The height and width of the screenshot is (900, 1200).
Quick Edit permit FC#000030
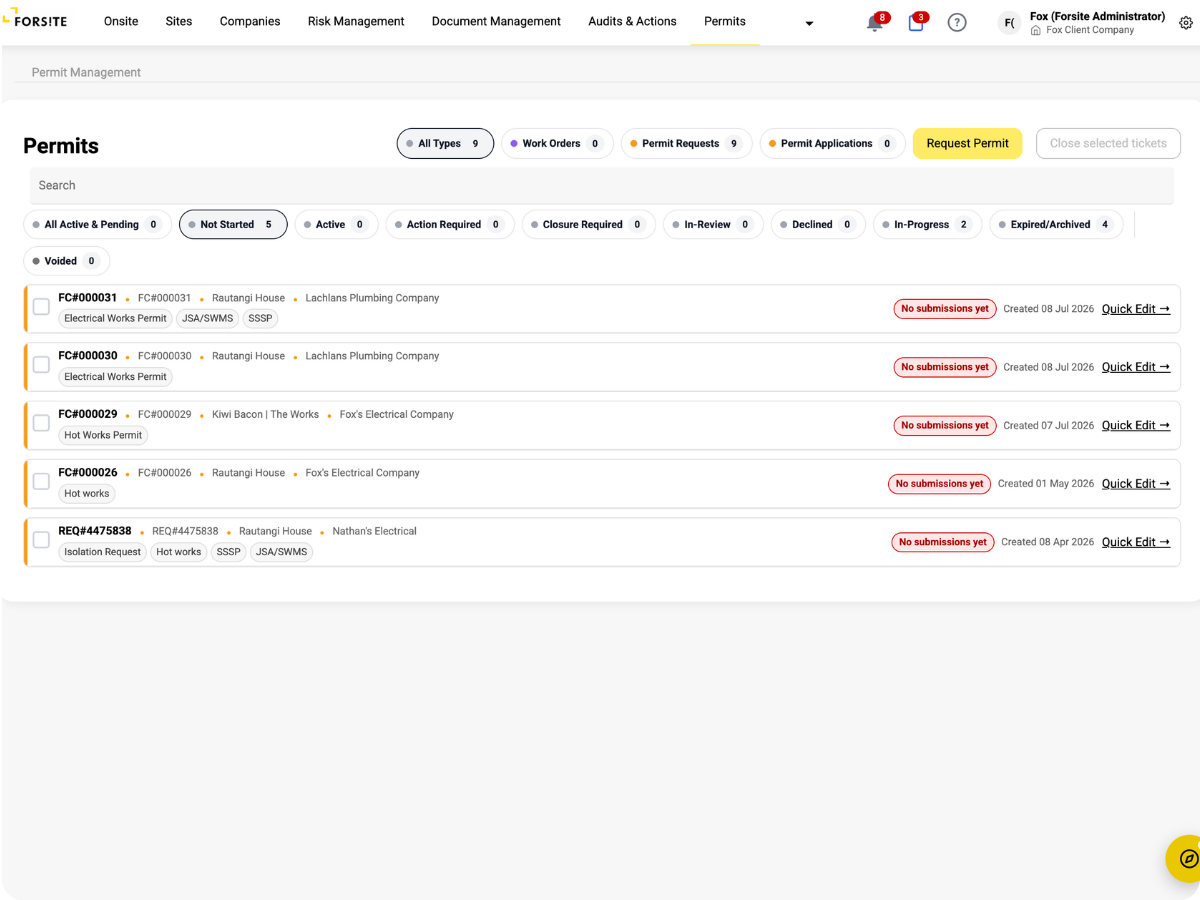[1136, 367]
